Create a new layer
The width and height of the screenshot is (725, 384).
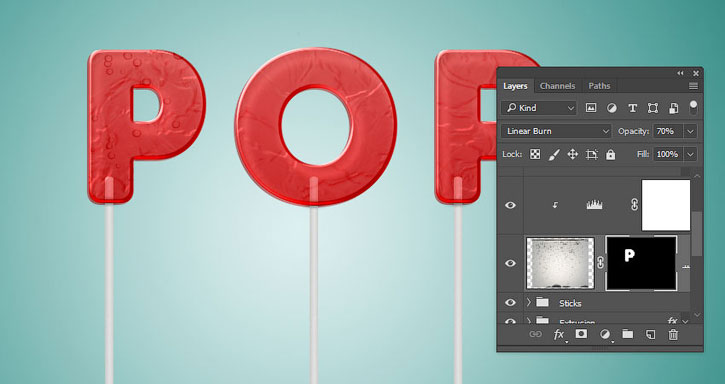click(651, 334)
